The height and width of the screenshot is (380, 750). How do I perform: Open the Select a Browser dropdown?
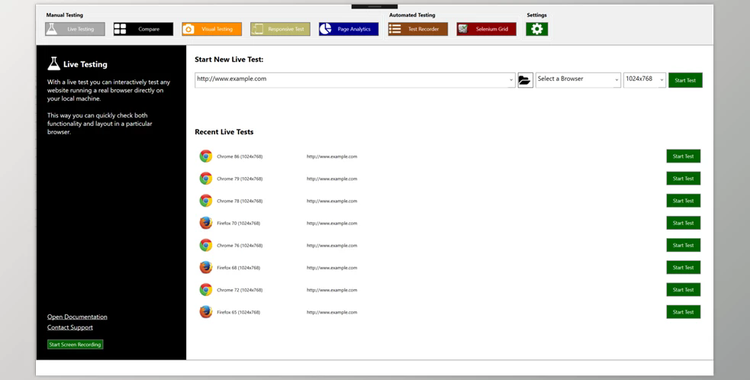click(x=578, y=80)
